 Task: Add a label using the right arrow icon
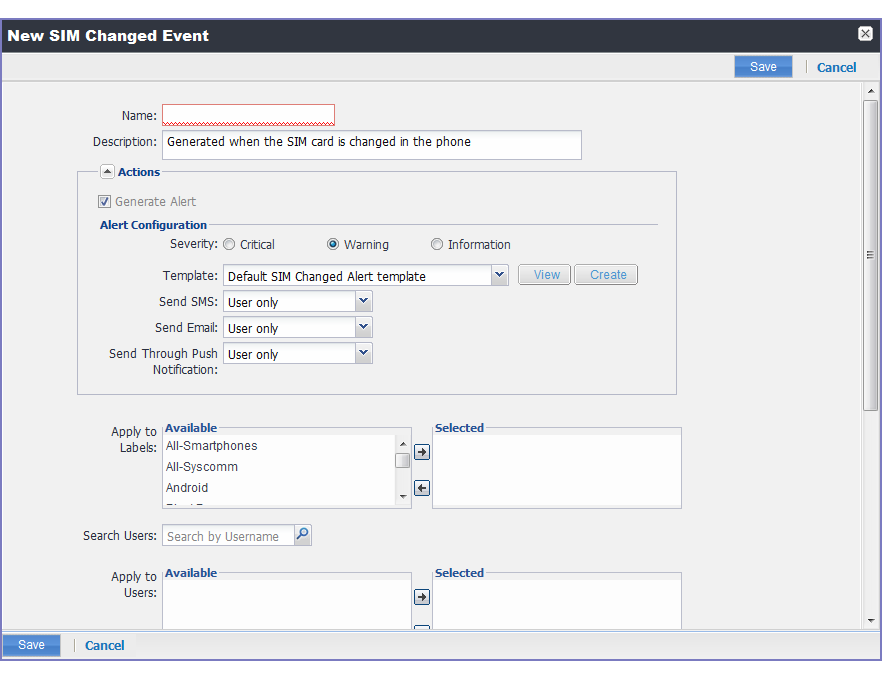pos(421,452)
